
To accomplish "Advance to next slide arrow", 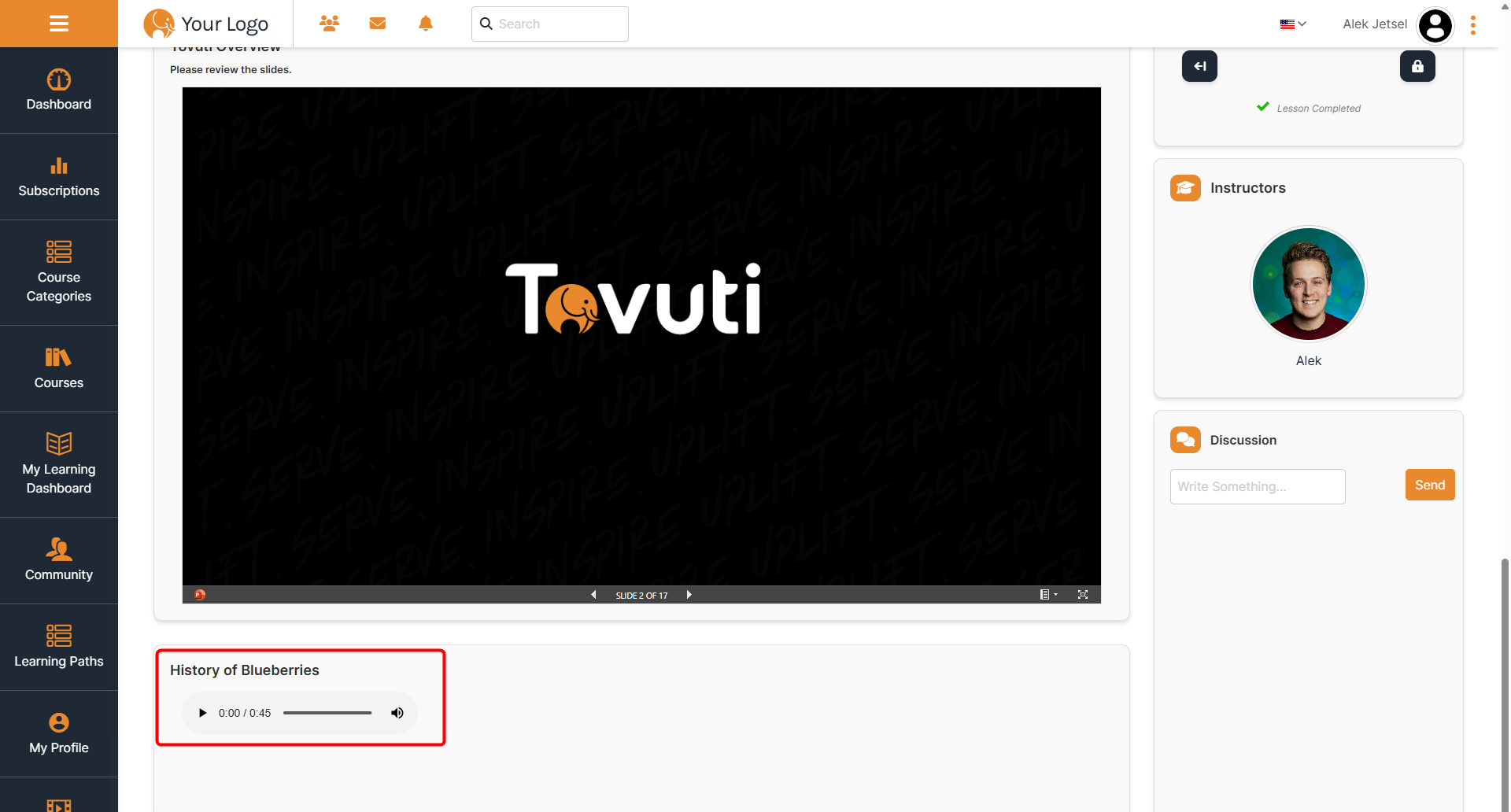I will pyautogui.click(x=689, y=595).
